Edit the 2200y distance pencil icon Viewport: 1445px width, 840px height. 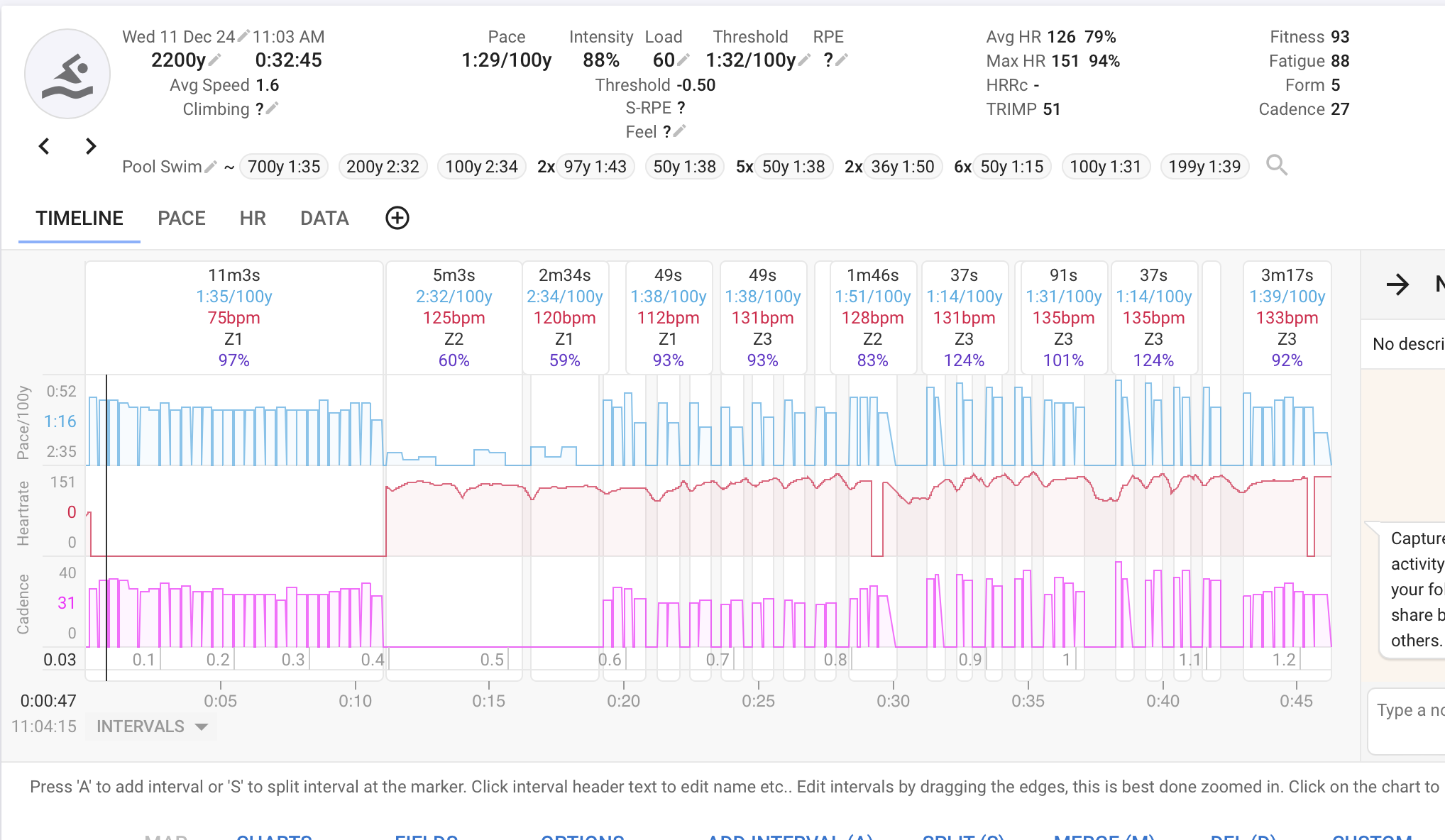[x=214, y=60]
